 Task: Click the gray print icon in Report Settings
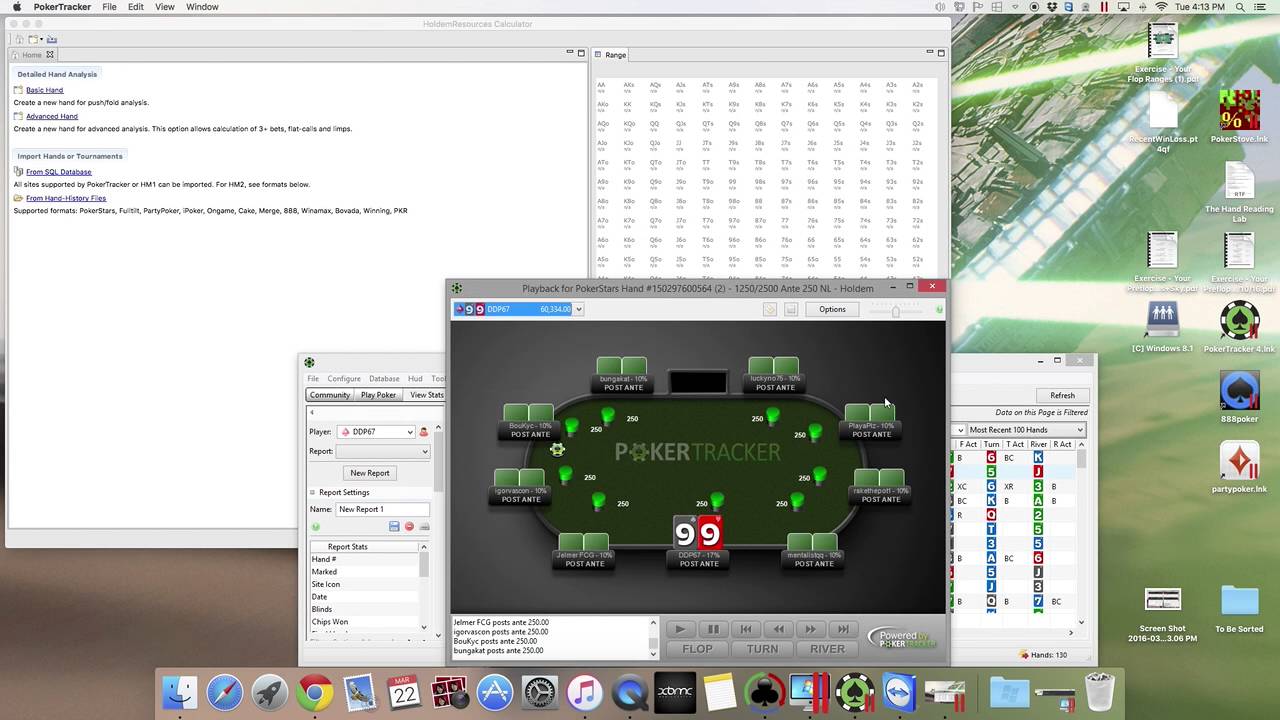(x=424, y=526)
